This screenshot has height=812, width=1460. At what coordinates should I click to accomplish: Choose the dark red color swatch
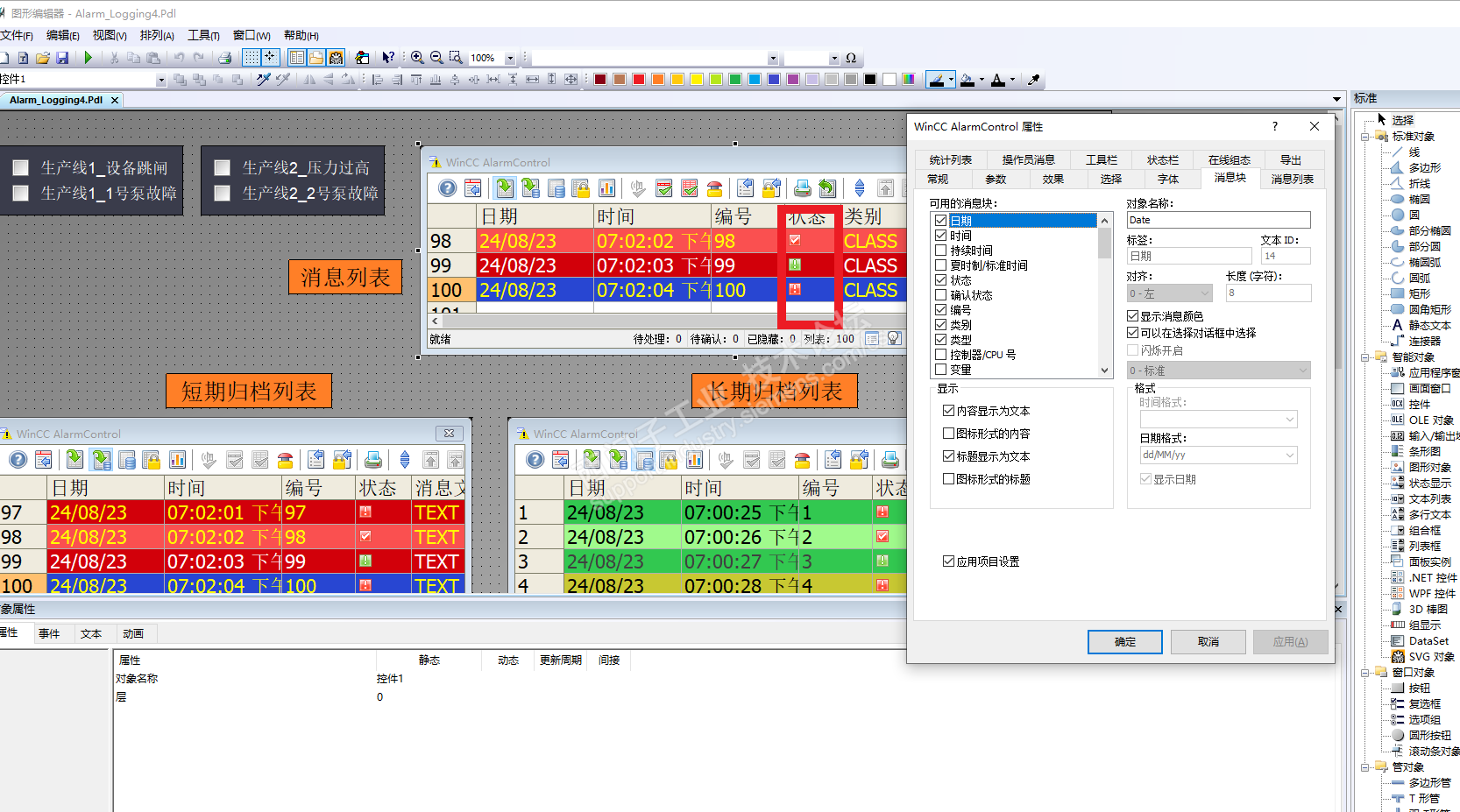tap(600, 80)
